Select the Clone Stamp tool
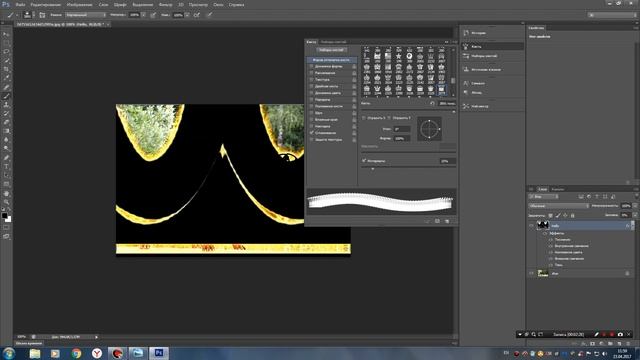 [6, 105]
